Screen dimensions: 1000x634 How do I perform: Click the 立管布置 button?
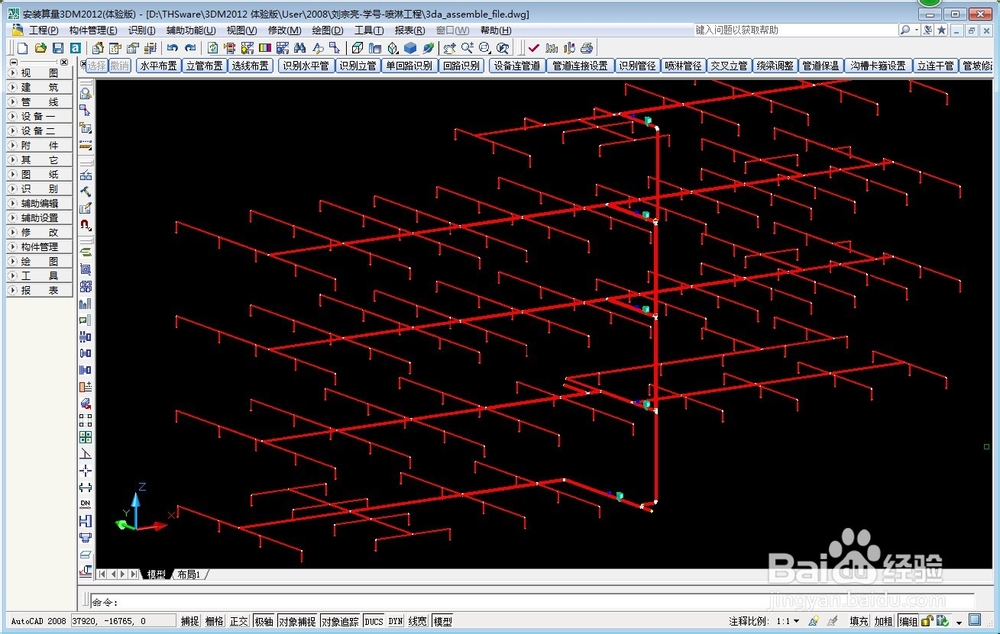pos(205,66)
